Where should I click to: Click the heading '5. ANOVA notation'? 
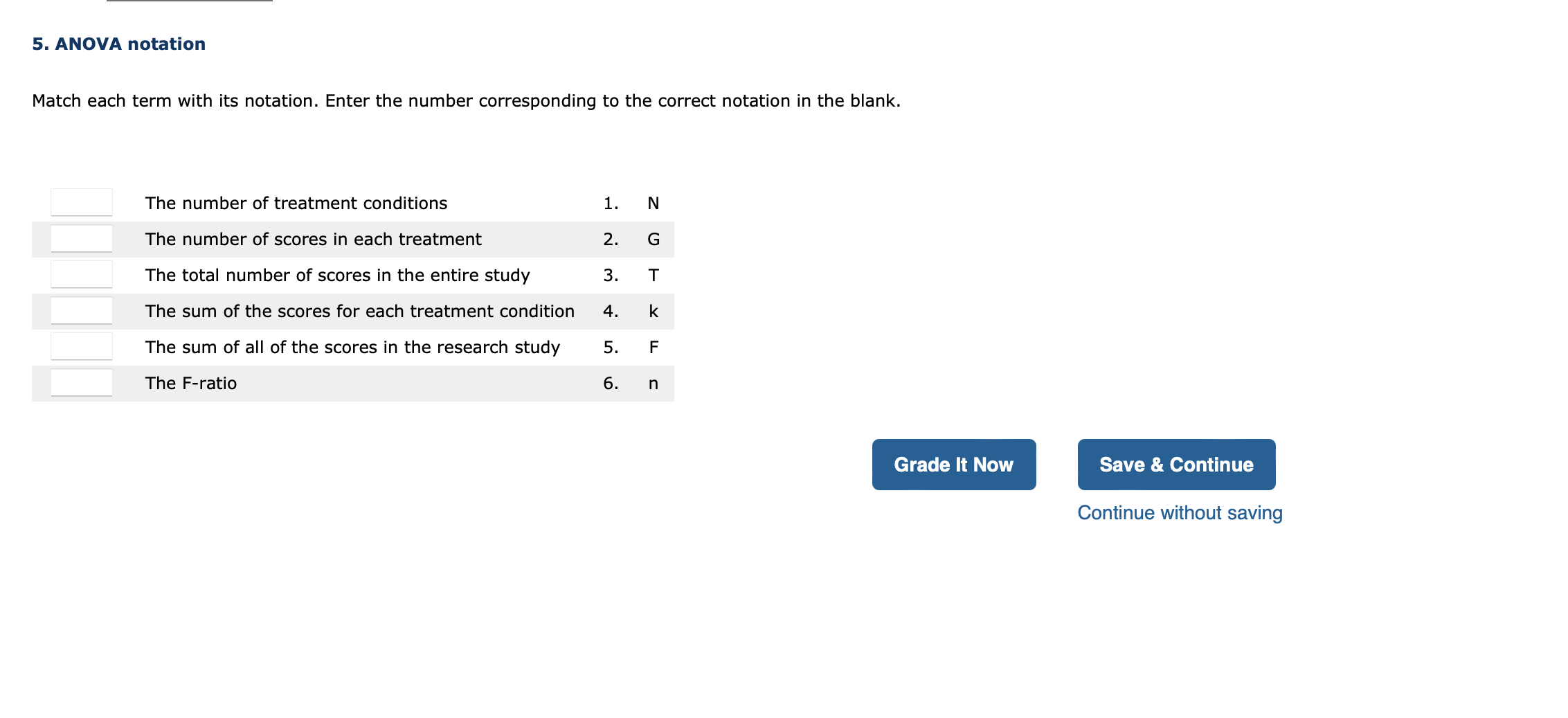pyautogui.click(x=118, y=43)
